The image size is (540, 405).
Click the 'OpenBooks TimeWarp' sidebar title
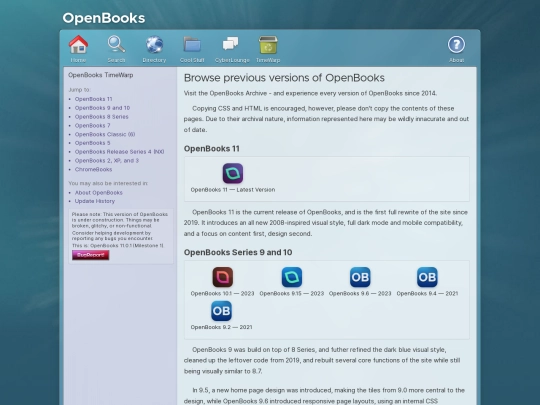point(101,75)
